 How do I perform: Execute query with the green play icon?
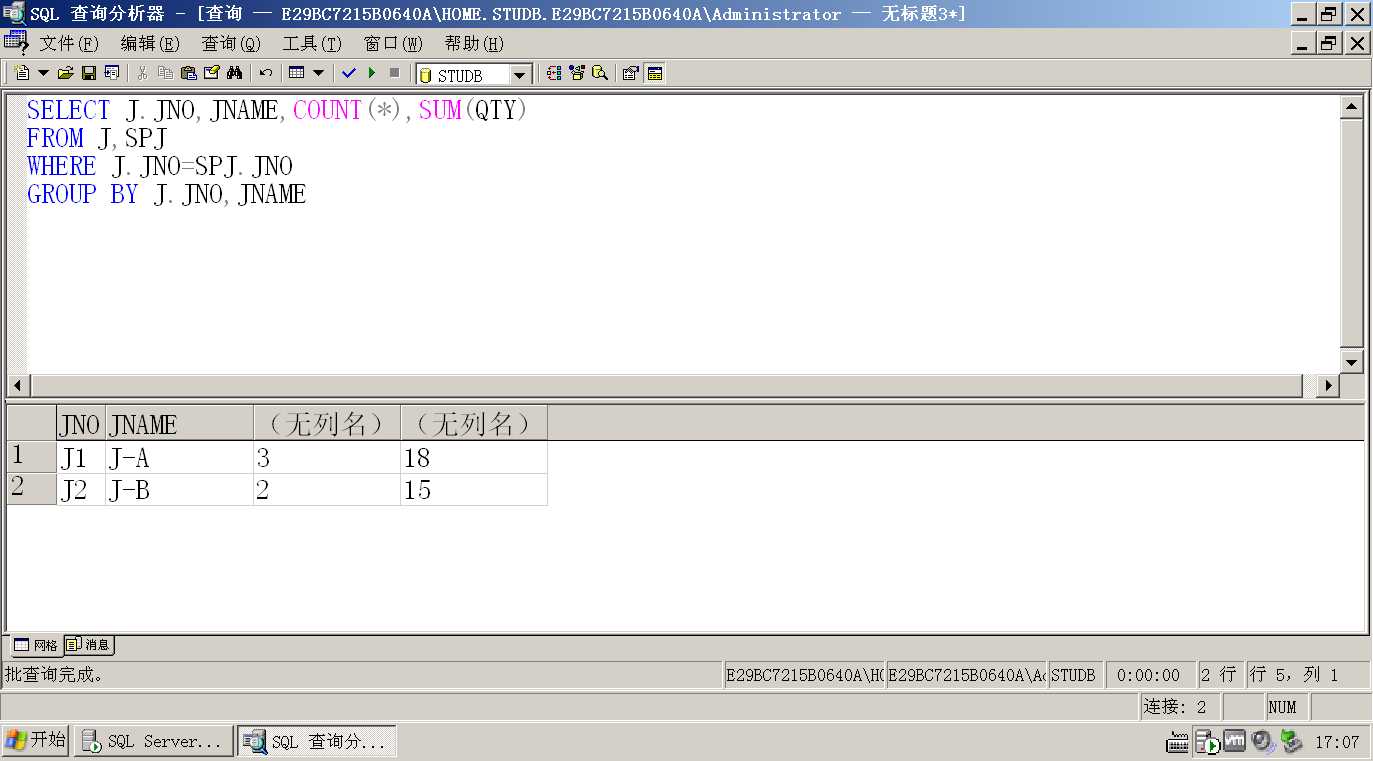[x=372, y=73]
